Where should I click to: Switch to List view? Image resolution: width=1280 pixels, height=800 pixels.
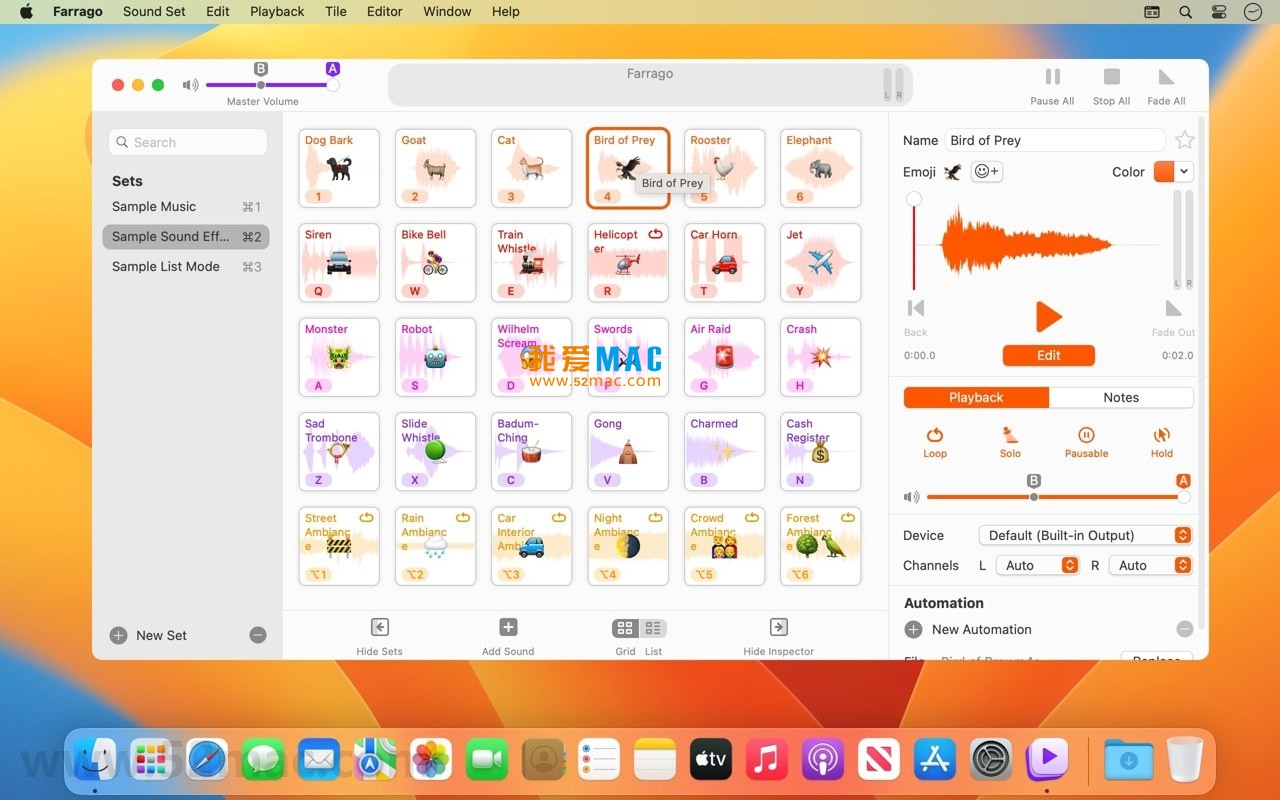(x=653, y=628)
